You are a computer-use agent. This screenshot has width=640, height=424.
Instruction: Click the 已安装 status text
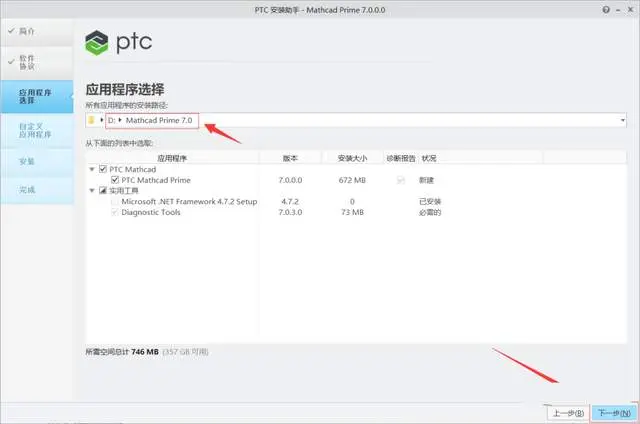click(430, 201)
